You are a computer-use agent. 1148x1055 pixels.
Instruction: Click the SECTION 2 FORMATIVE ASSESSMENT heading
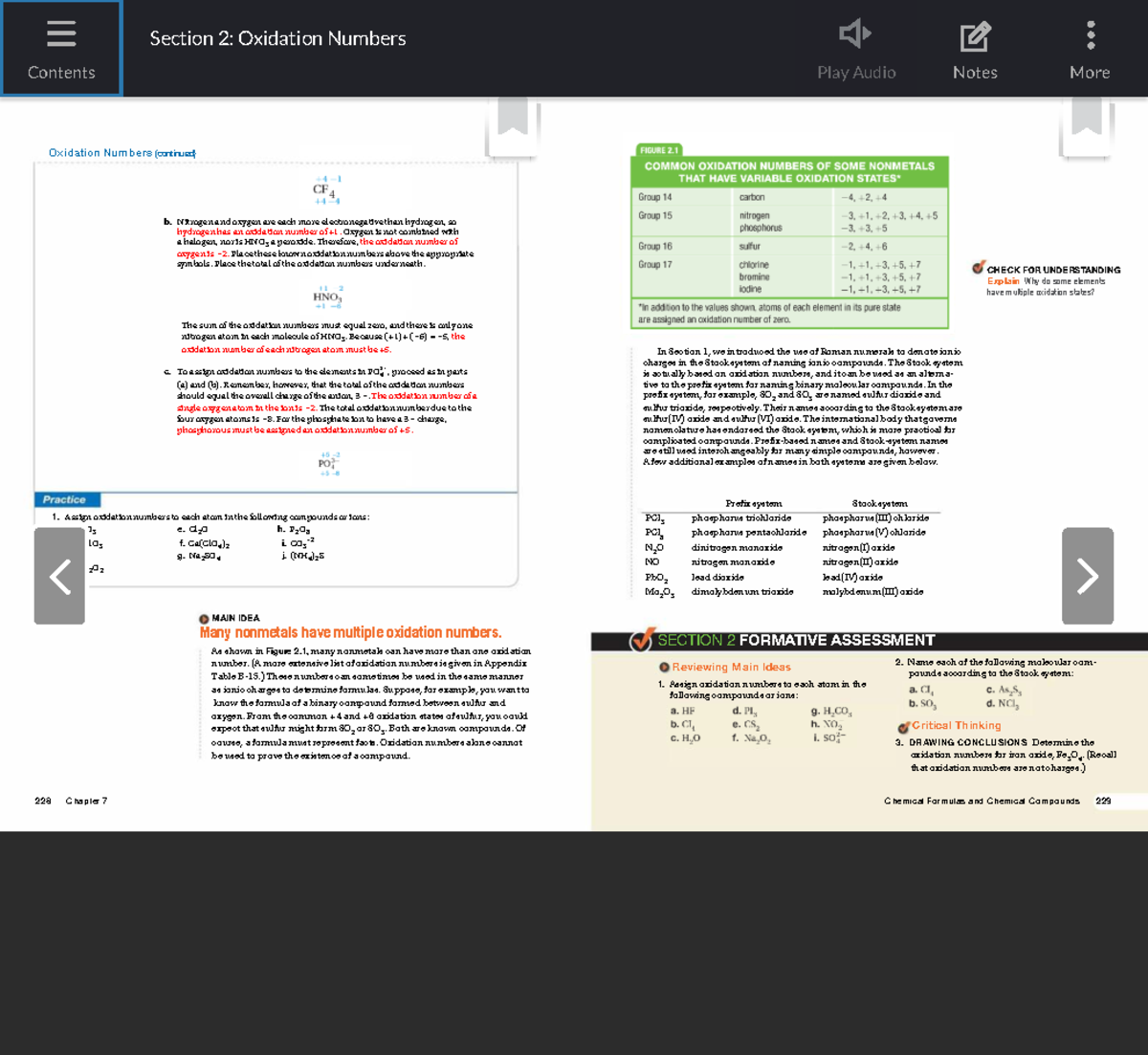[x=796, y=640]
